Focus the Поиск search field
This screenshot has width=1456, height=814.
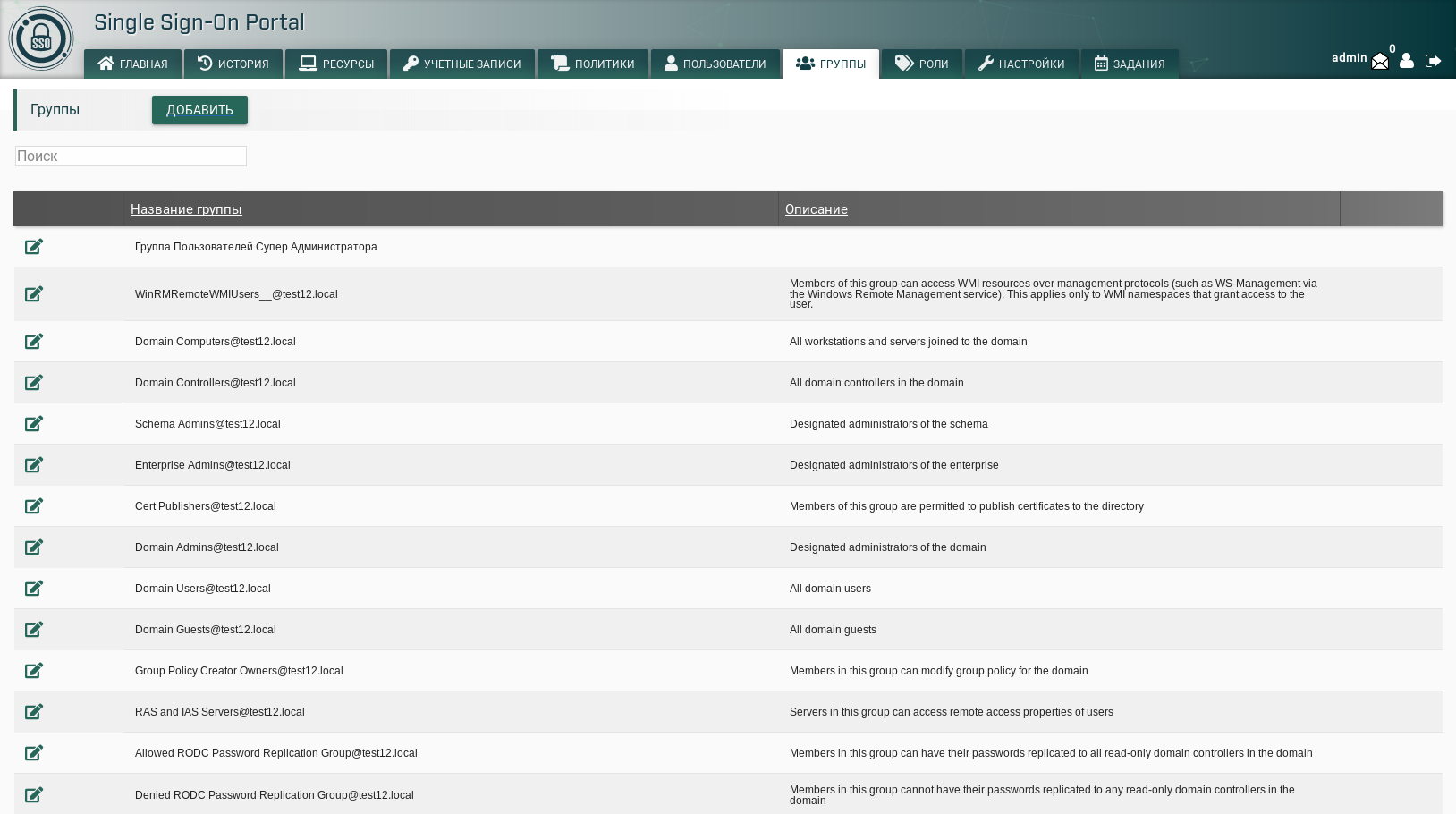click(131, 157)
